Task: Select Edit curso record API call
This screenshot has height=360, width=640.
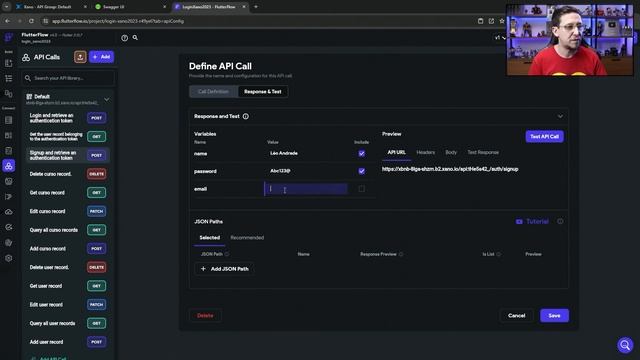Action: [67, 211]
